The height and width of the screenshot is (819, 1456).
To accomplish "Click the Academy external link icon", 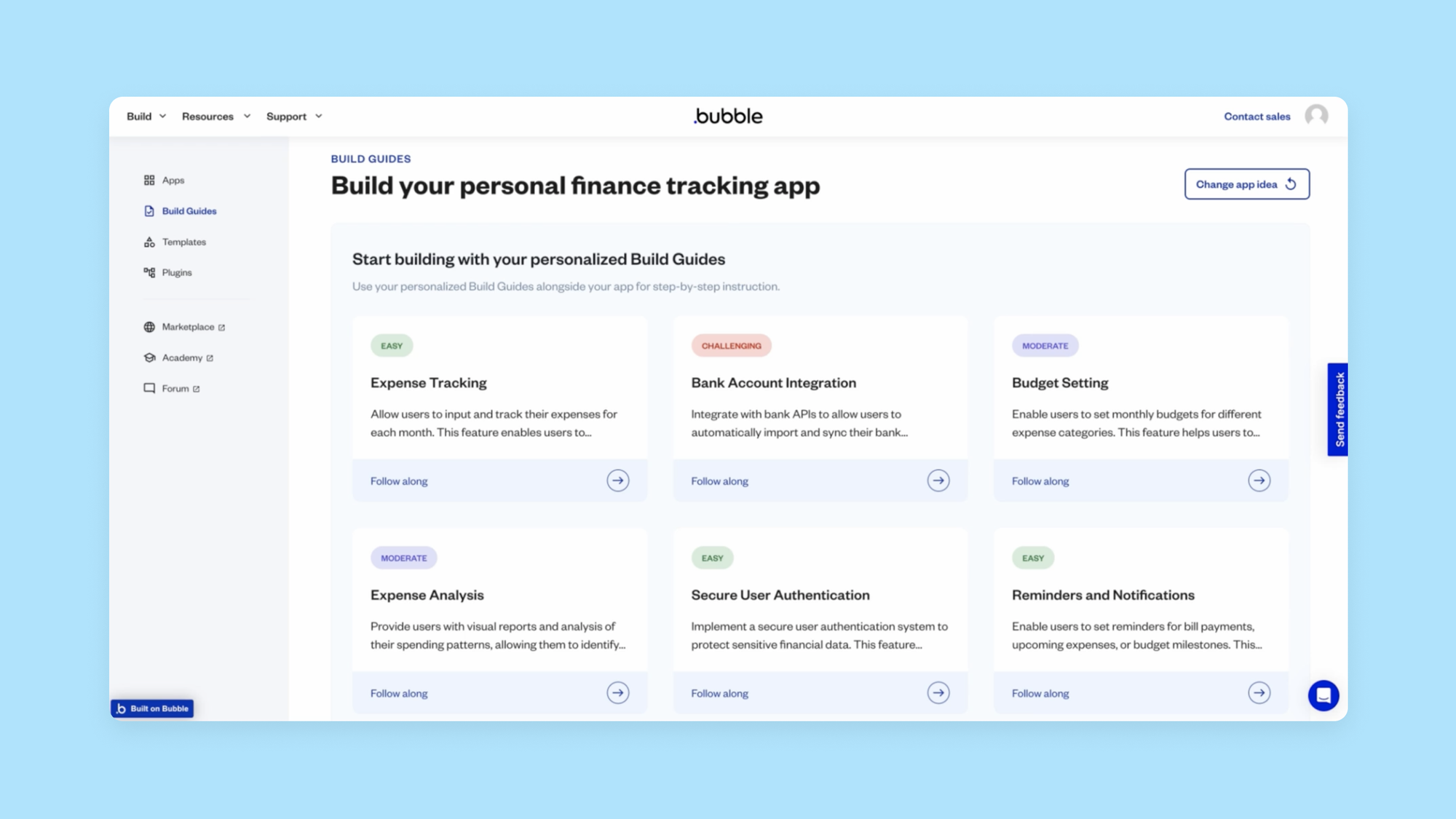I will pyautogui.click(x=210, y=357).
